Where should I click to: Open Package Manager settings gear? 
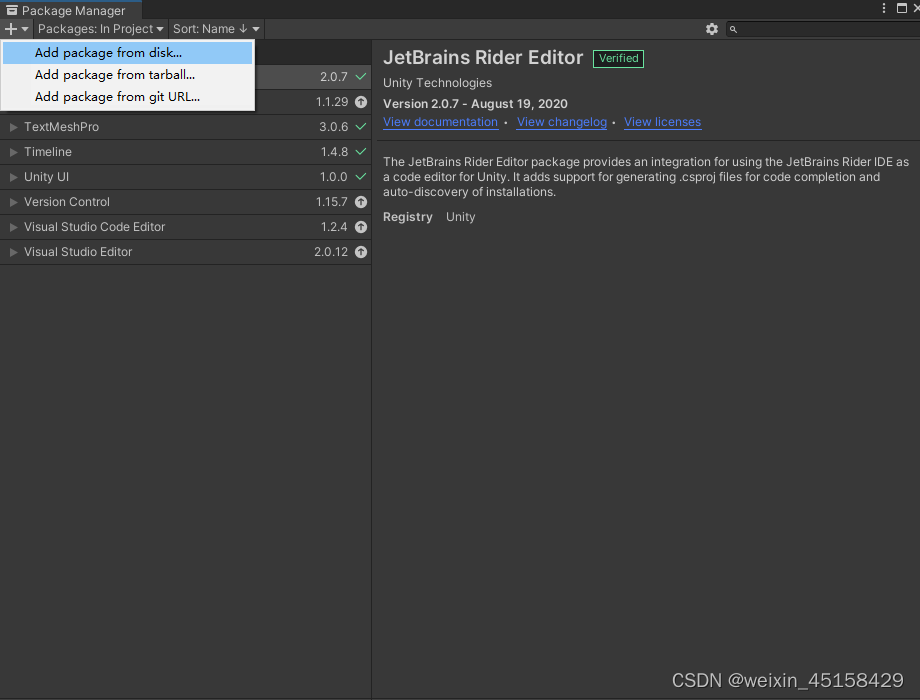click(711, 29)
